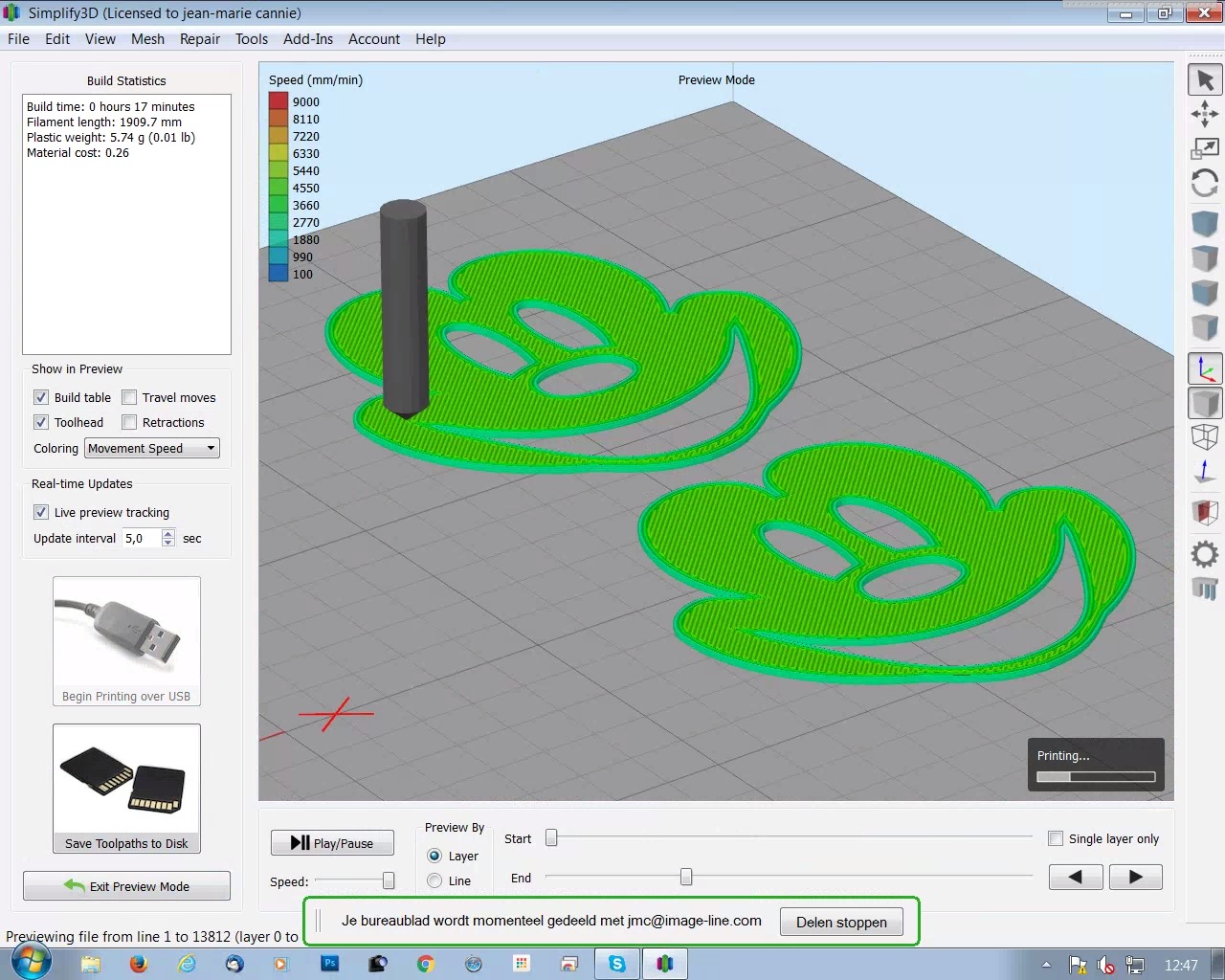Activate the translate (four-arrow move) tool
The width and height of the screenshot is (1225, 980).
[x=1205, y=115]
